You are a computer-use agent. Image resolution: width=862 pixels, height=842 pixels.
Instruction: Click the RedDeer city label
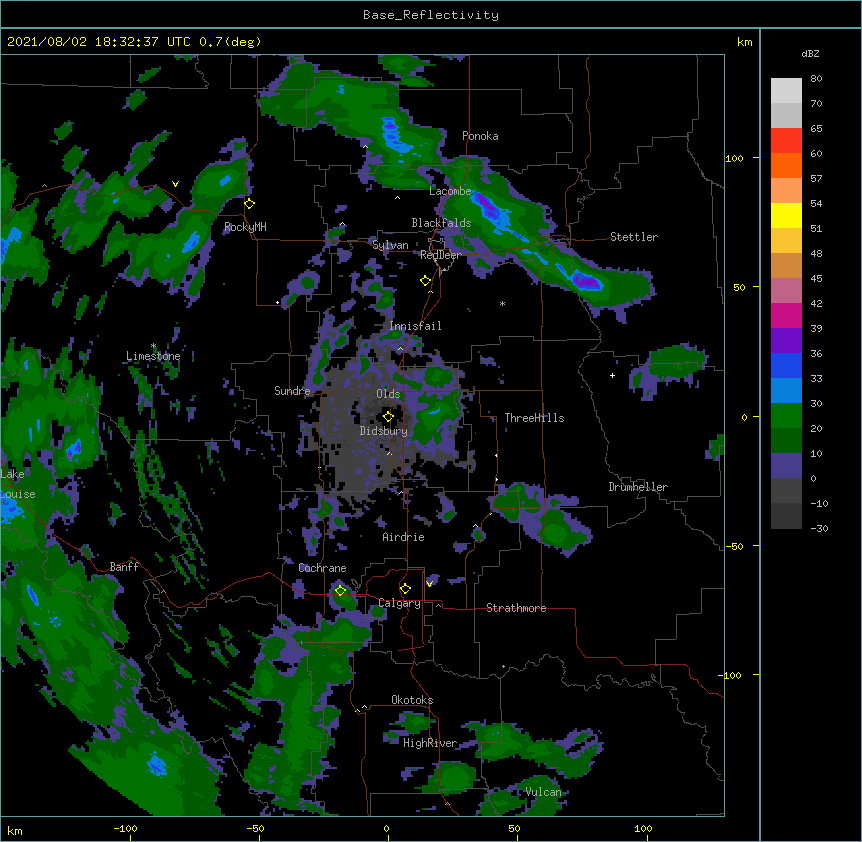[x=440, y=255]
